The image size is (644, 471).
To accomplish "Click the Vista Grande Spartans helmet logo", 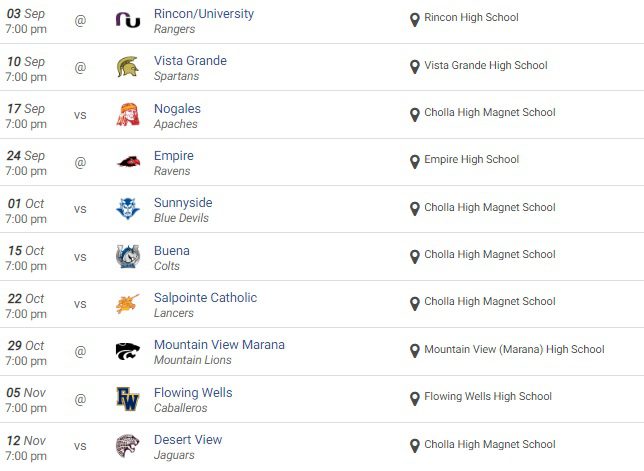I will 128,68.
